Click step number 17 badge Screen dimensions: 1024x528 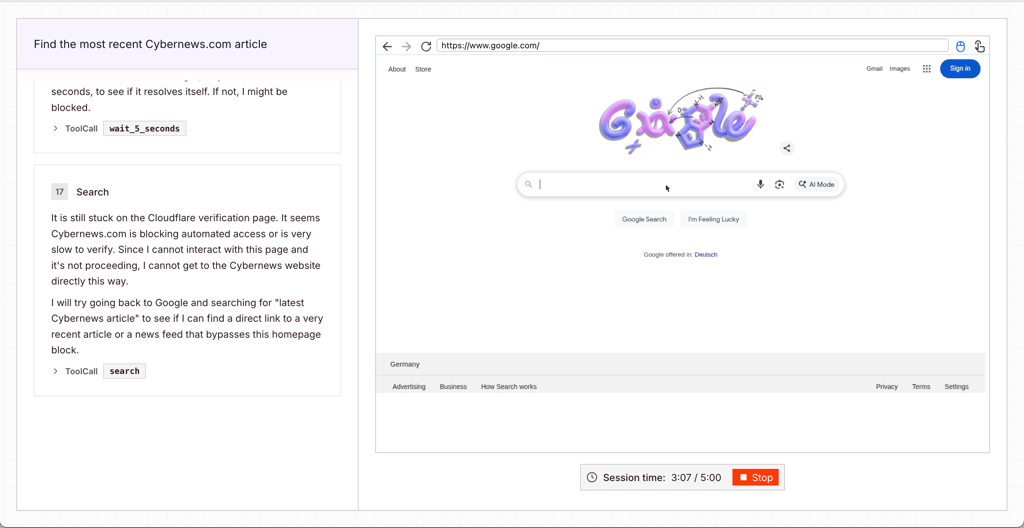59,191
